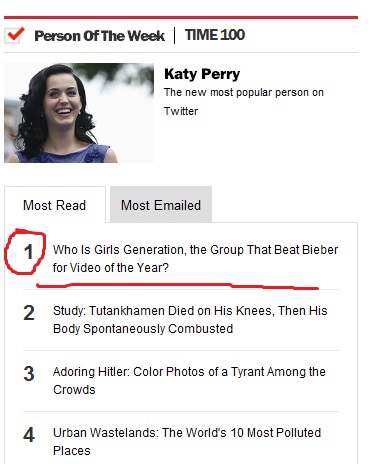
Task: Click the red checkmark icon
Action: (x=15, y=35)
